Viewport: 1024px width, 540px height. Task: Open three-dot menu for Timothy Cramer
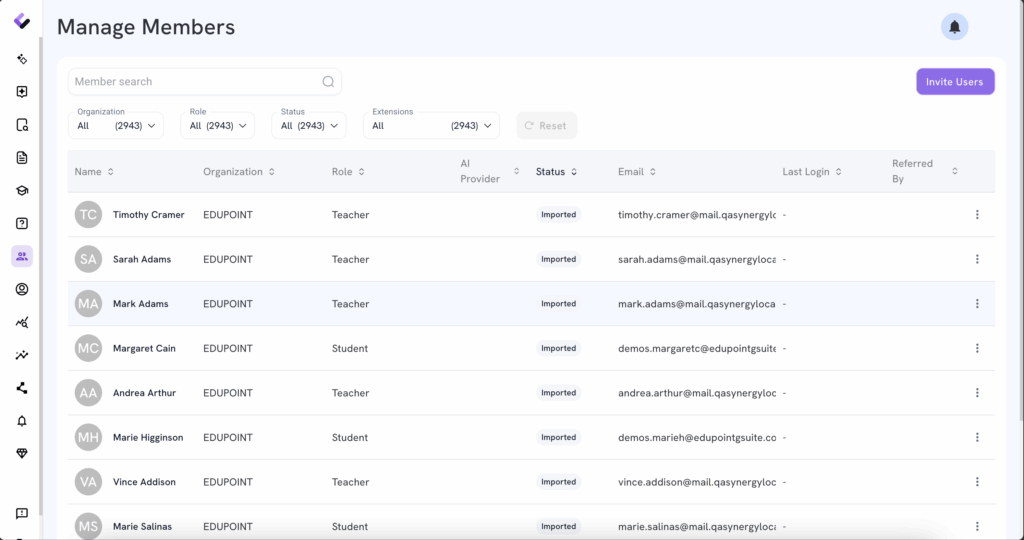pos(977,215)
